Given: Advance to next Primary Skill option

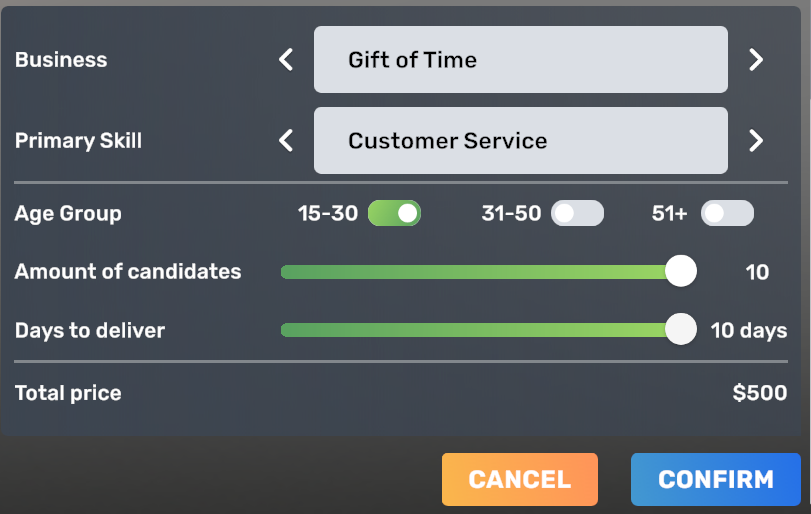Looking at the screenshot, I should pyautogui.click(x=756, y=141).
